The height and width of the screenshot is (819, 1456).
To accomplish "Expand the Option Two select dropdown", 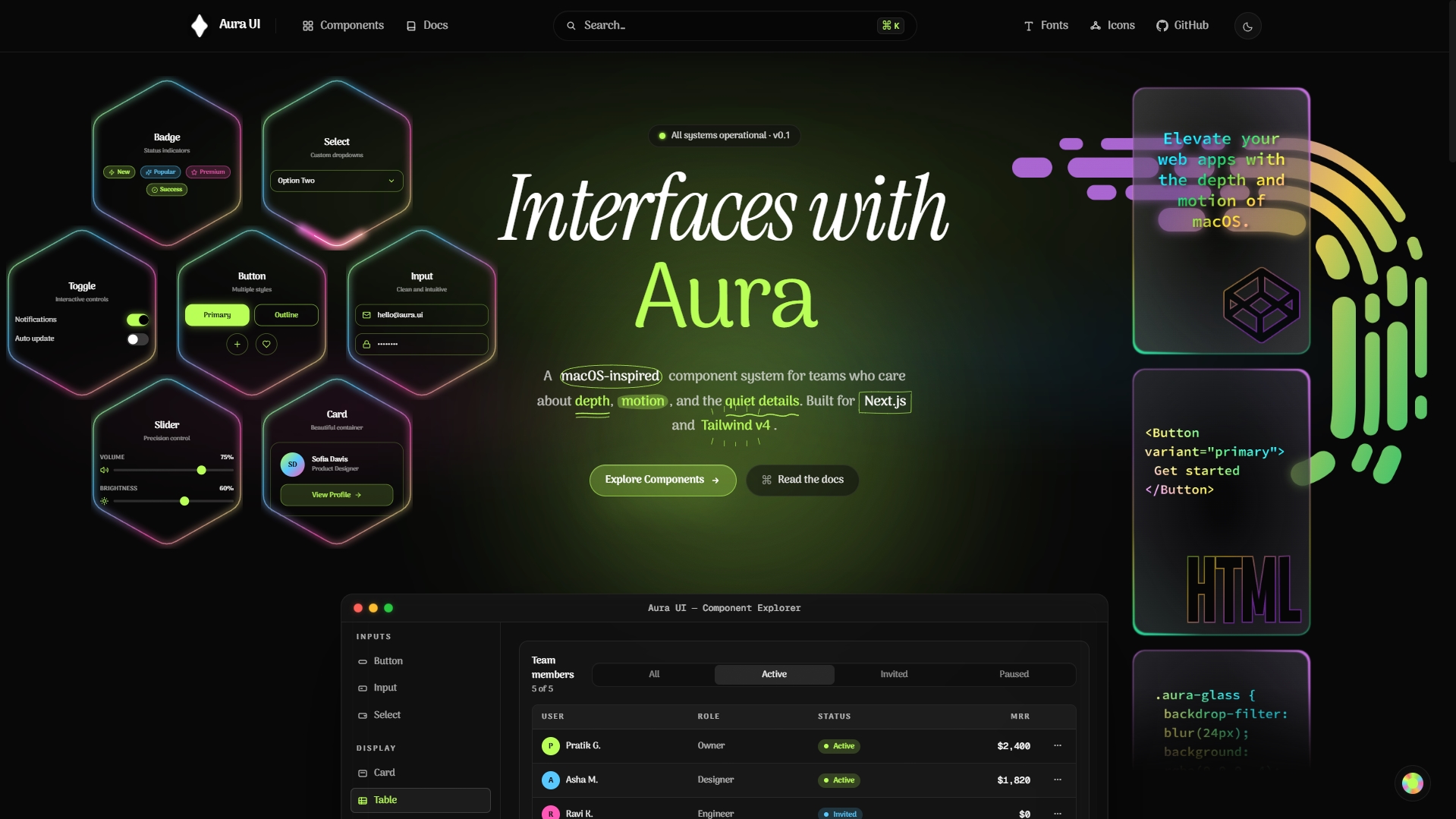I will 336,181.
